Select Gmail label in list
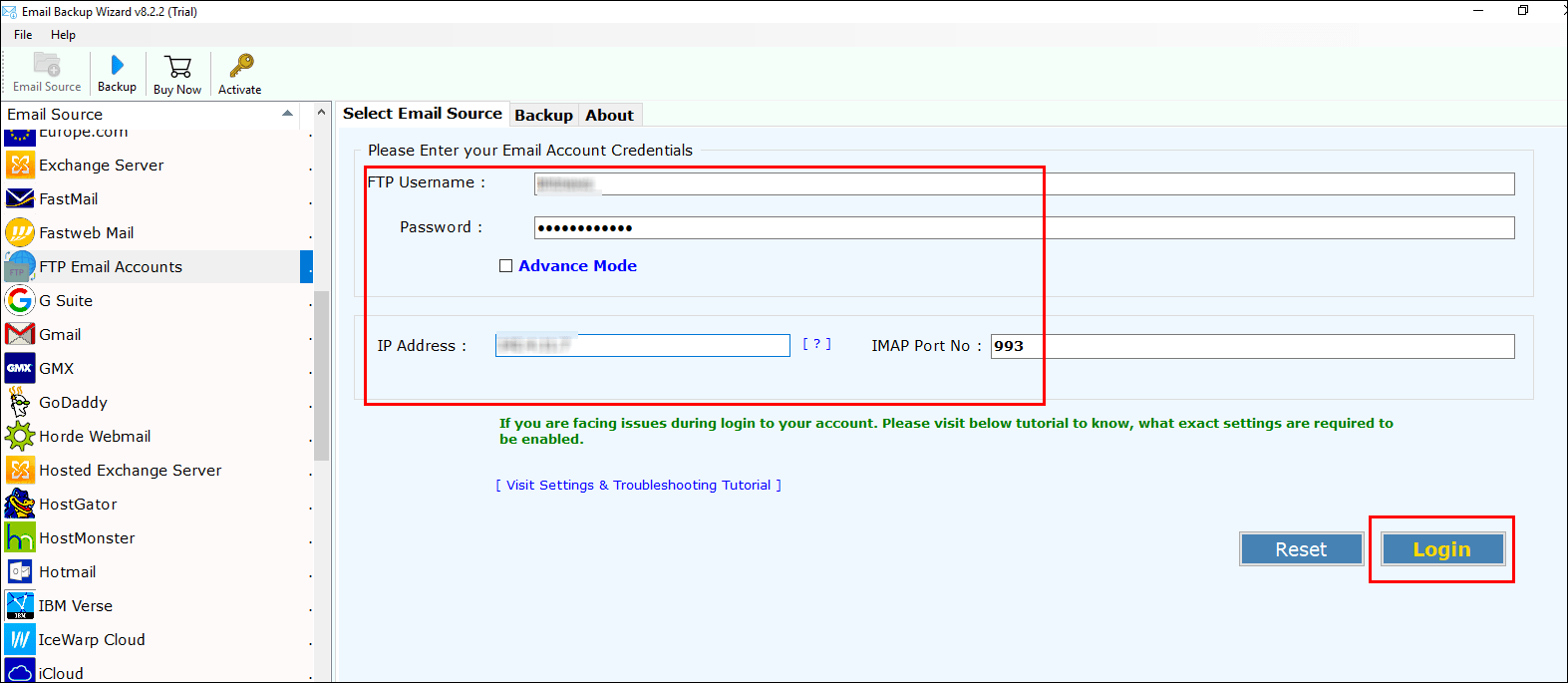 click(x=60, y=335)
